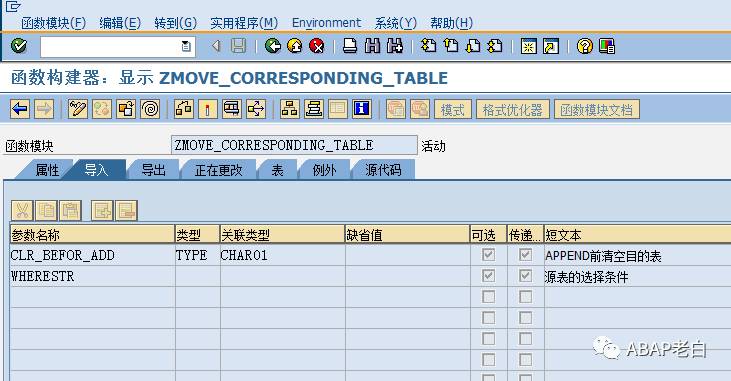The height and width of the screenshot is (381, 731).
Task: Switch to the 表 tab
Action: click(277, 170)
